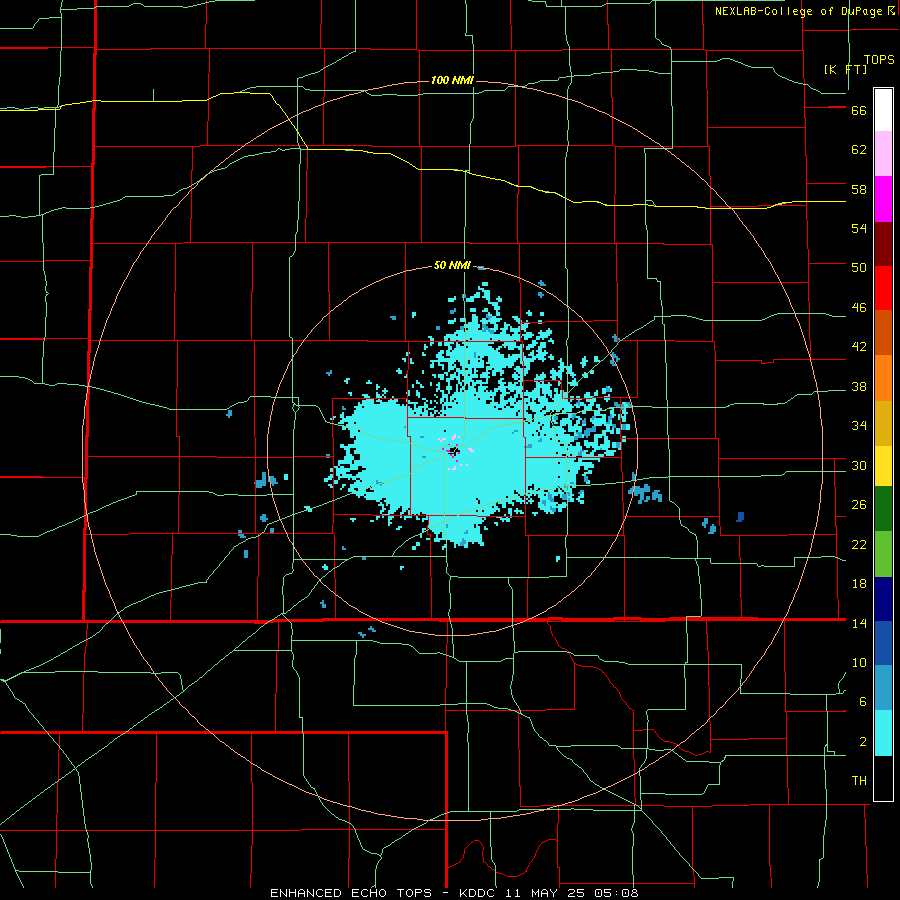Click the 62 value on scale

click(x=859, y=150)
